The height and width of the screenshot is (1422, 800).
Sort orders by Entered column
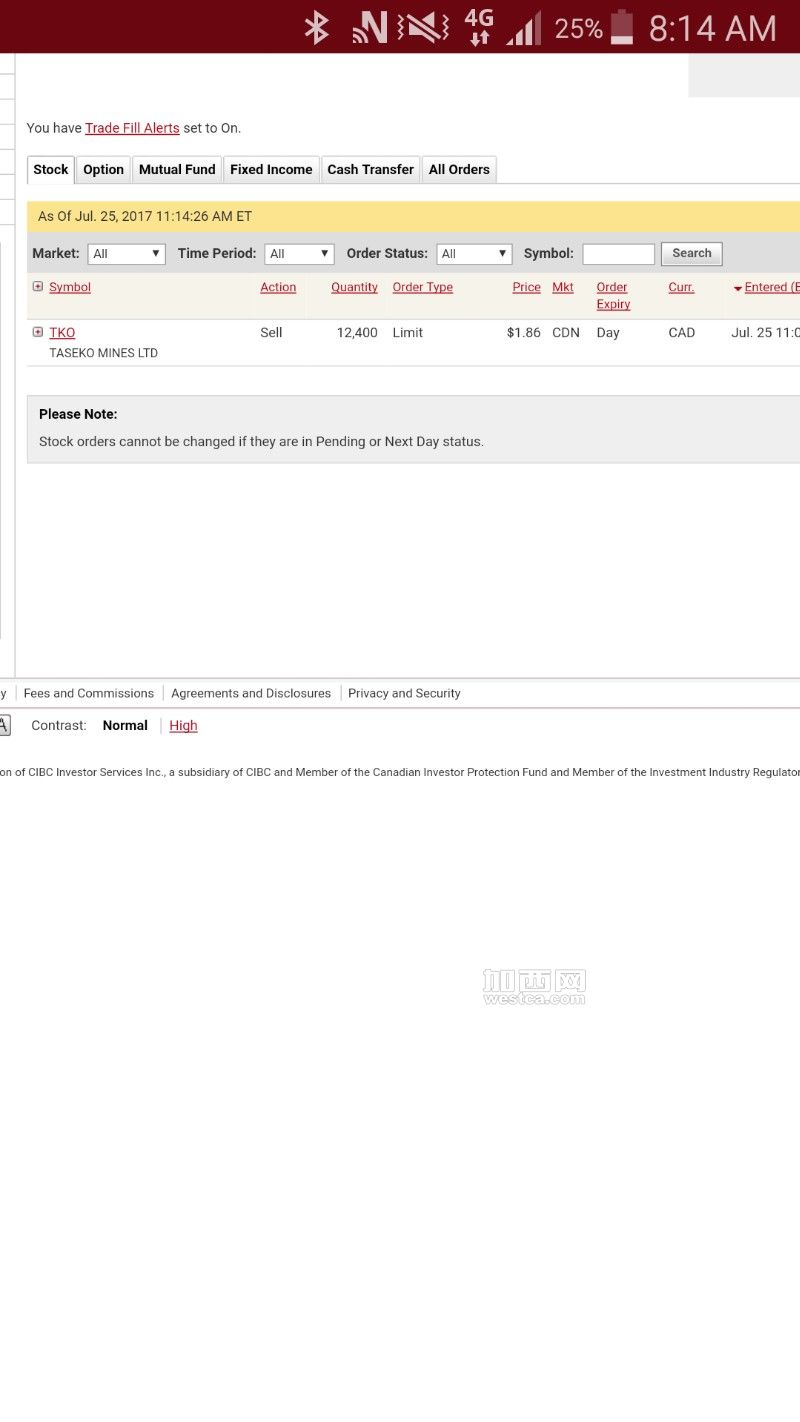click(772, 287)
